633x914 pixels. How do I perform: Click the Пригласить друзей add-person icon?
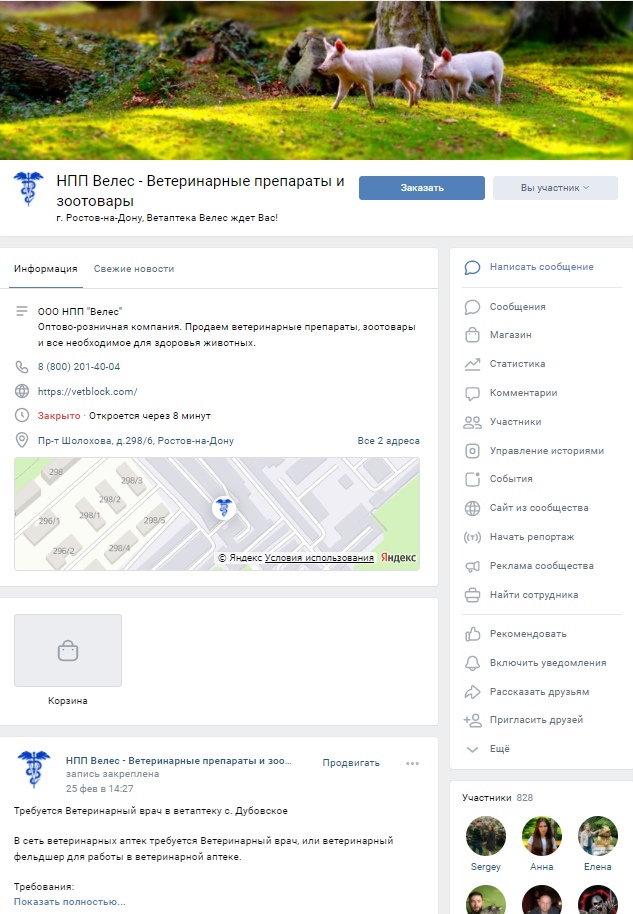point(472,720)
